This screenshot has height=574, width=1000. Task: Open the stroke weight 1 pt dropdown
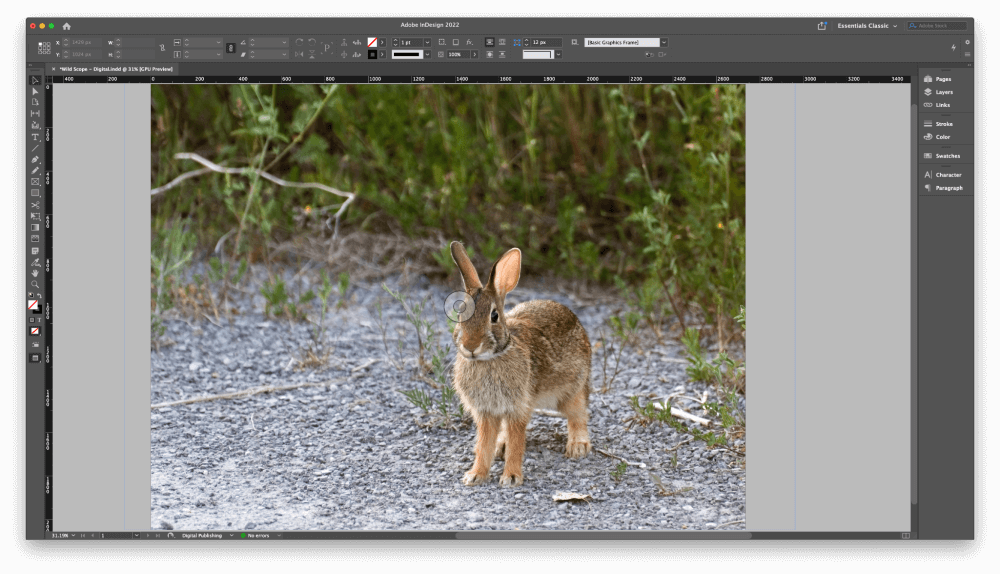click(x=427, y=42)
